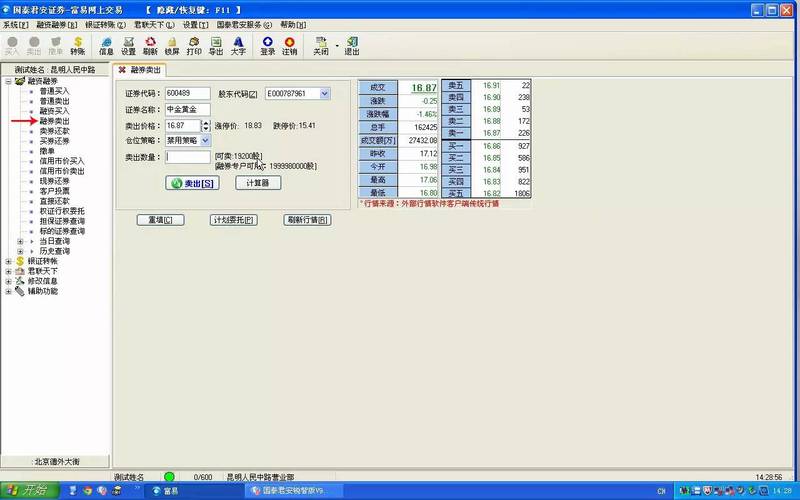Open the 国泰君安服务 menu
The height and width of the screenshot is (500, 800).
pyautogui.click(x=244, y=24)
